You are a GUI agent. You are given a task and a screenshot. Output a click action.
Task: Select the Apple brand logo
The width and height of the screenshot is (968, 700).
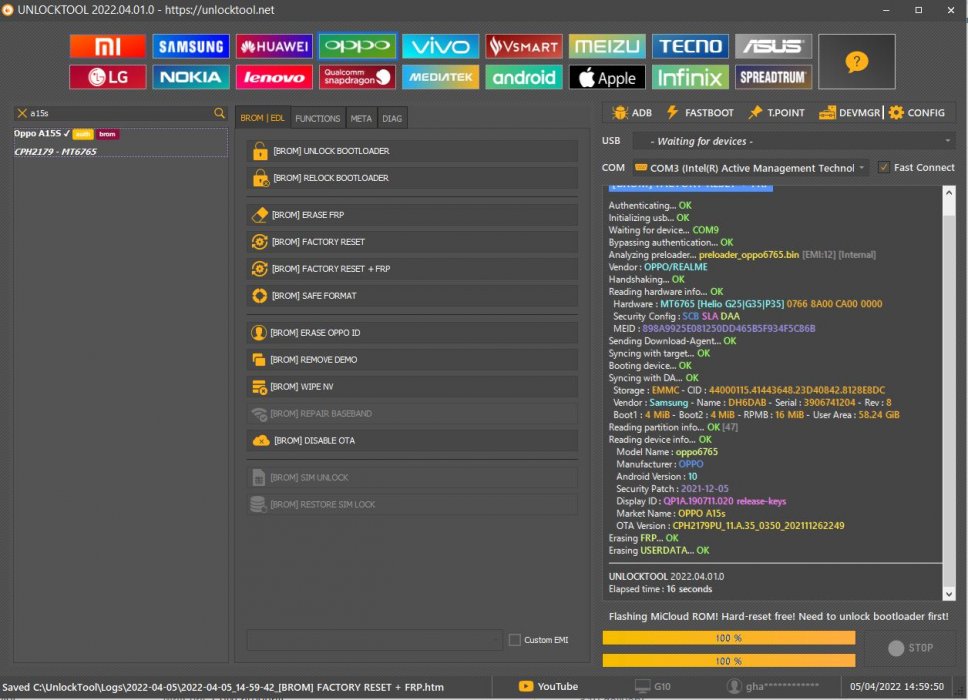607,77
